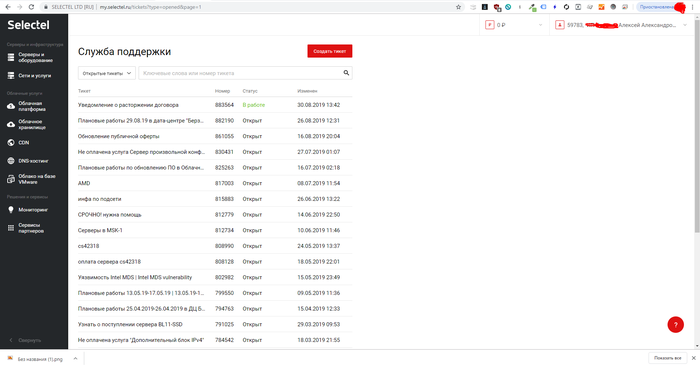Click ticket number 825263
This screenshot has width=700, height=366.
tap(224, 167)
